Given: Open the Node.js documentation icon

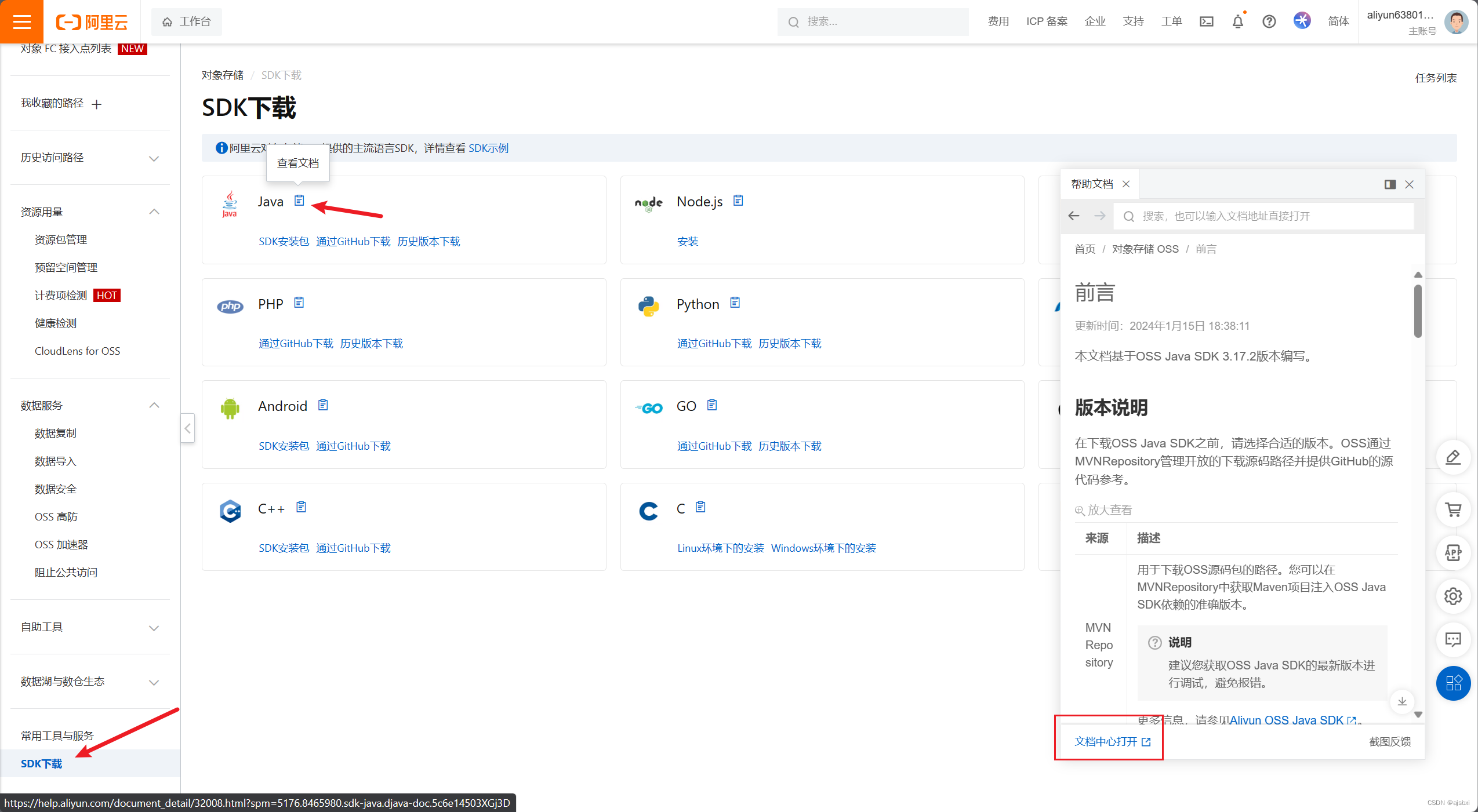Looking at the screenshot, I should pyautogui.click(x=738, y=201).
